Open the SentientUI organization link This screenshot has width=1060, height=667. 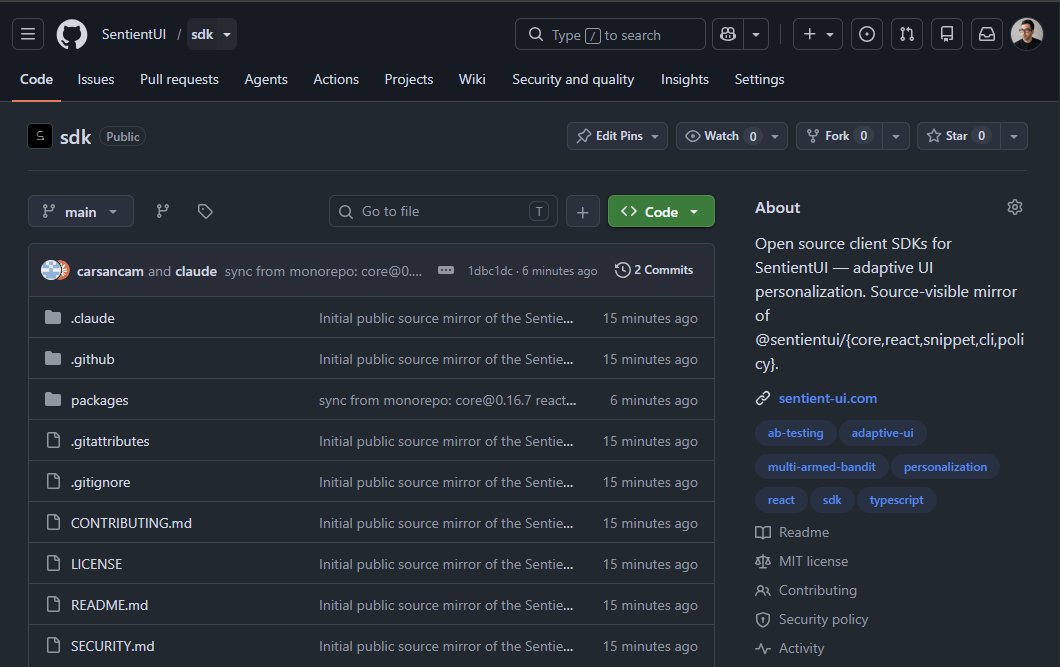(134, 34)
